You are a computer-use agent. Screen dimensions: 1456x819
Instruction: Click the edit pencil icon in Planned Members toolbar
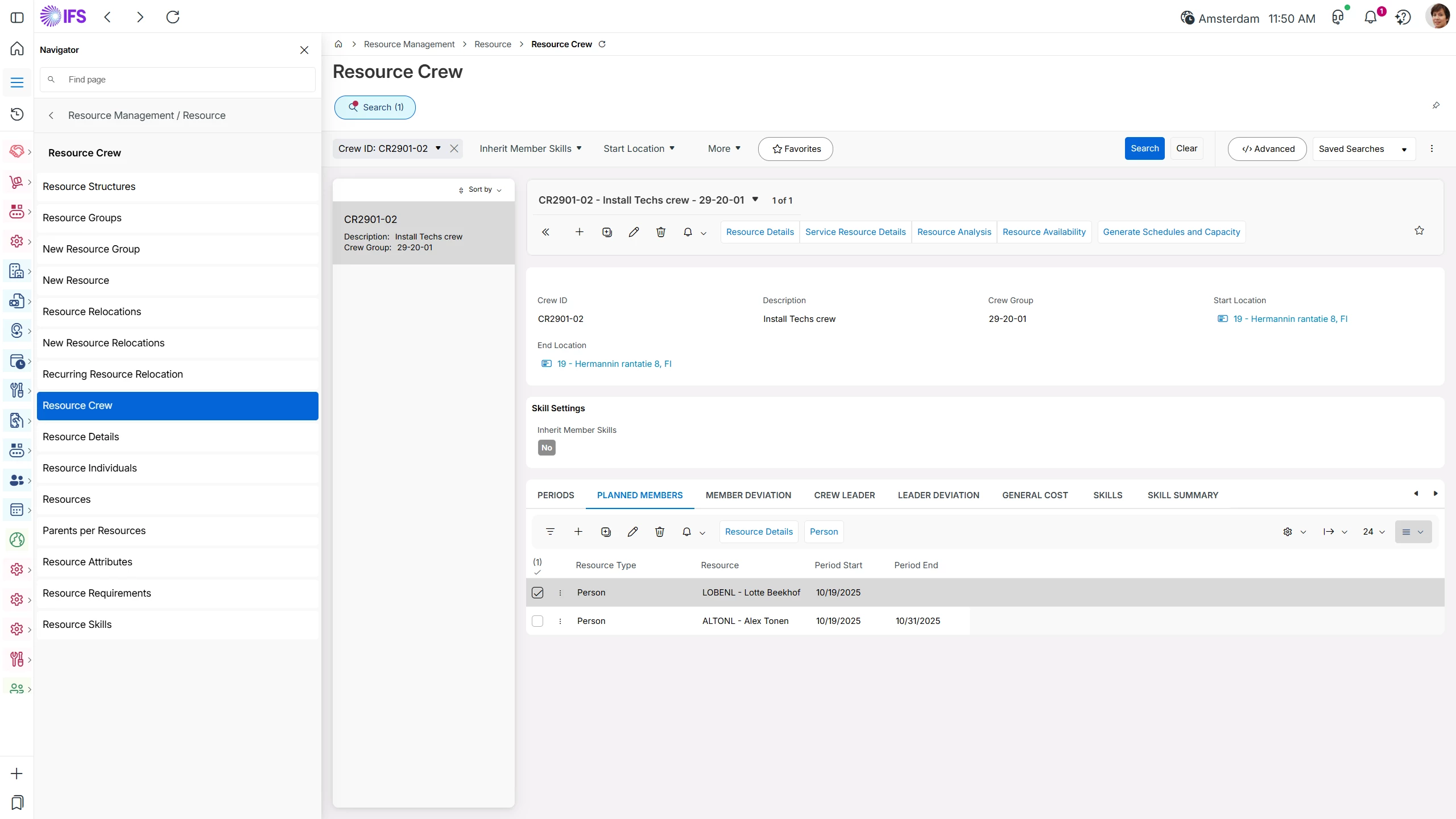(x=632, y=532)
